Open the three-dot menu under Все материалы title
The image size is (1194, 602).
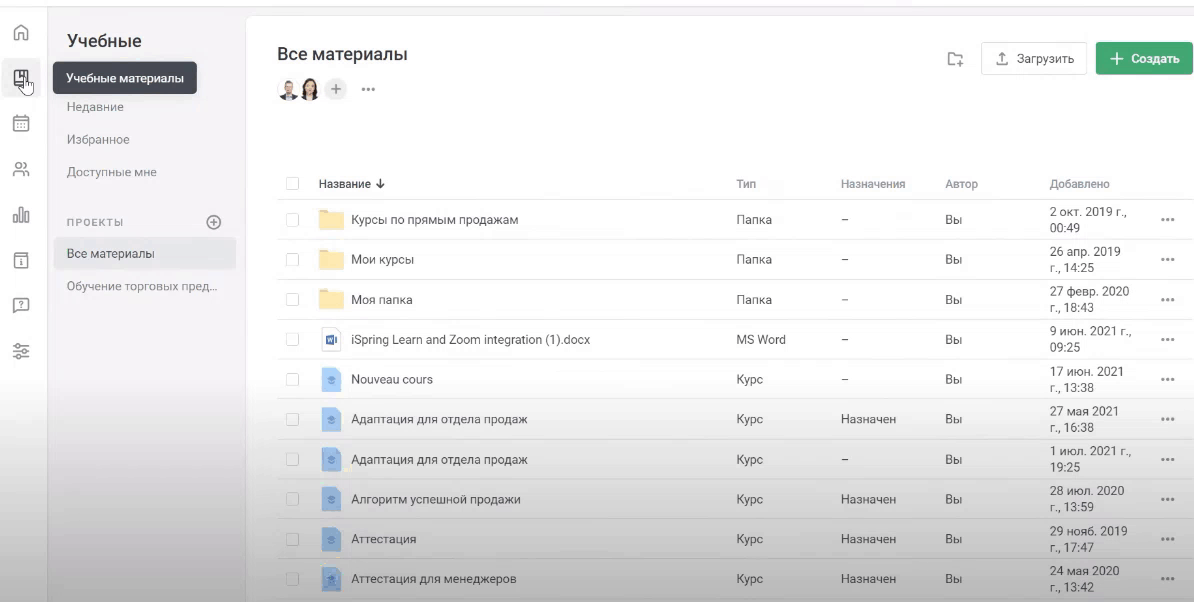tap(368, 90)
